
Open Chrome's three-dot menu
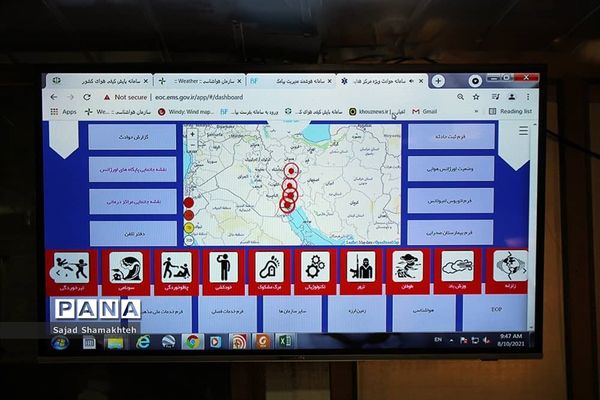pos(528,97)
